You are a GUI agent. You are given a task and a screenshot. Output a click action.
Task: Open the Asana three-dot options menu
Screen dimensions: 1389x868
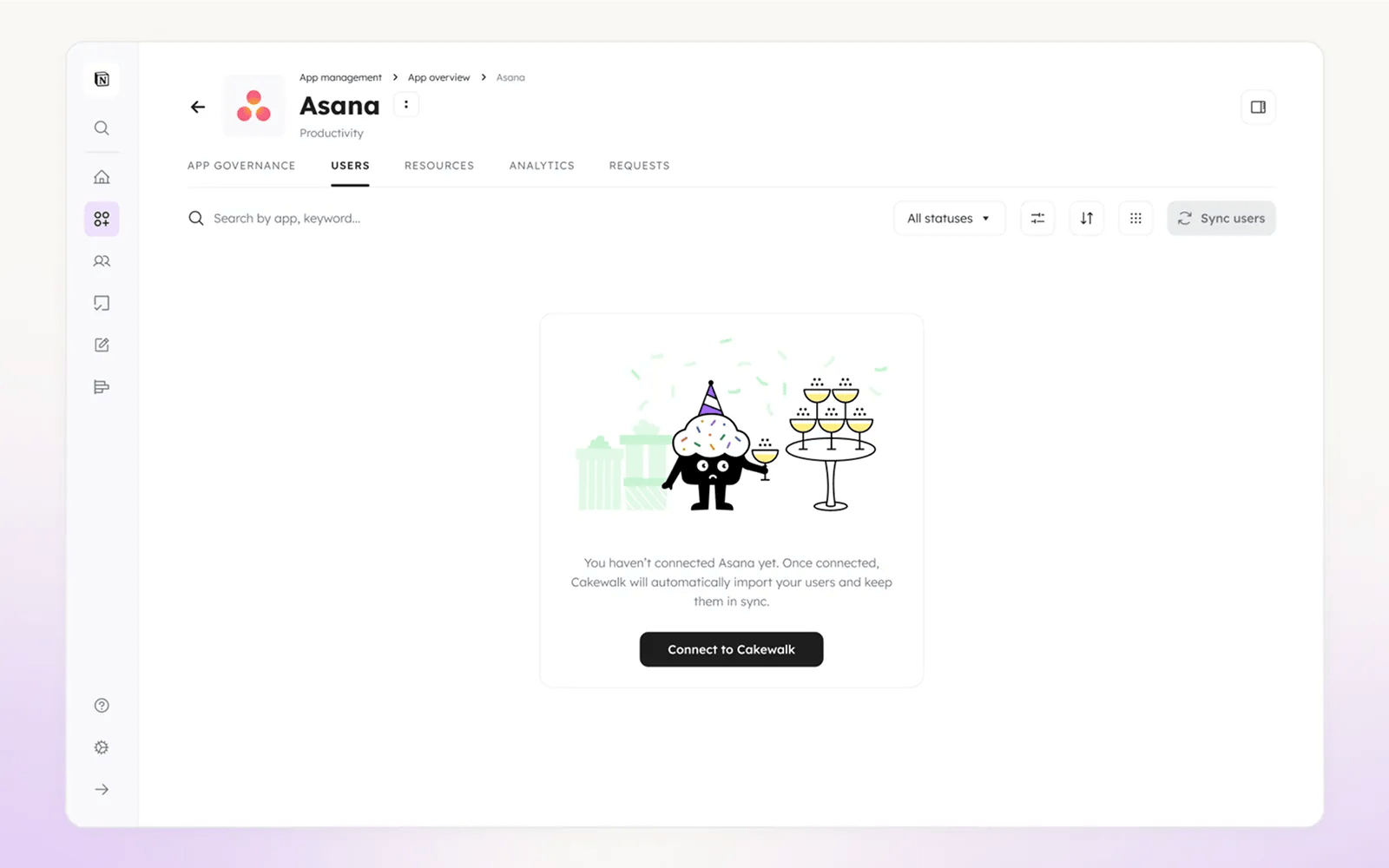406,104
